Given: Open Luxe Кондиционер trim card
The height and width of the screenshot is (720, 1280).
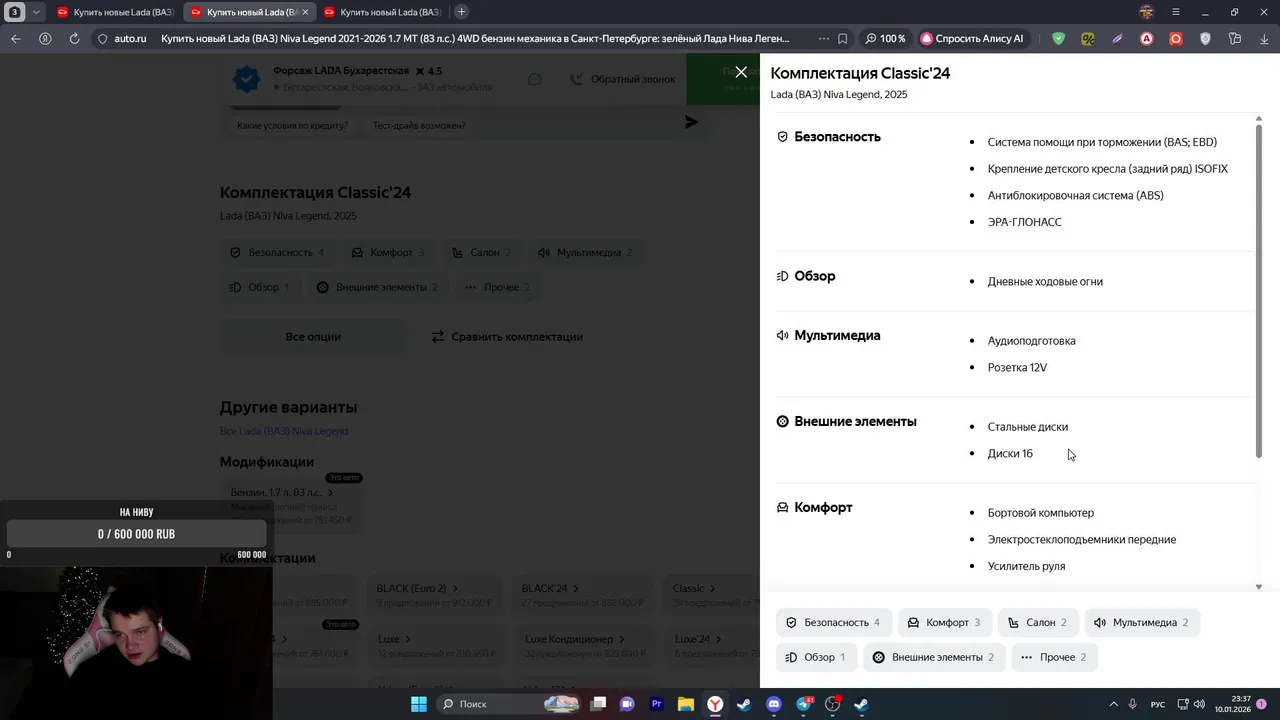Looking at the screenshot, I should pos(584,646).
